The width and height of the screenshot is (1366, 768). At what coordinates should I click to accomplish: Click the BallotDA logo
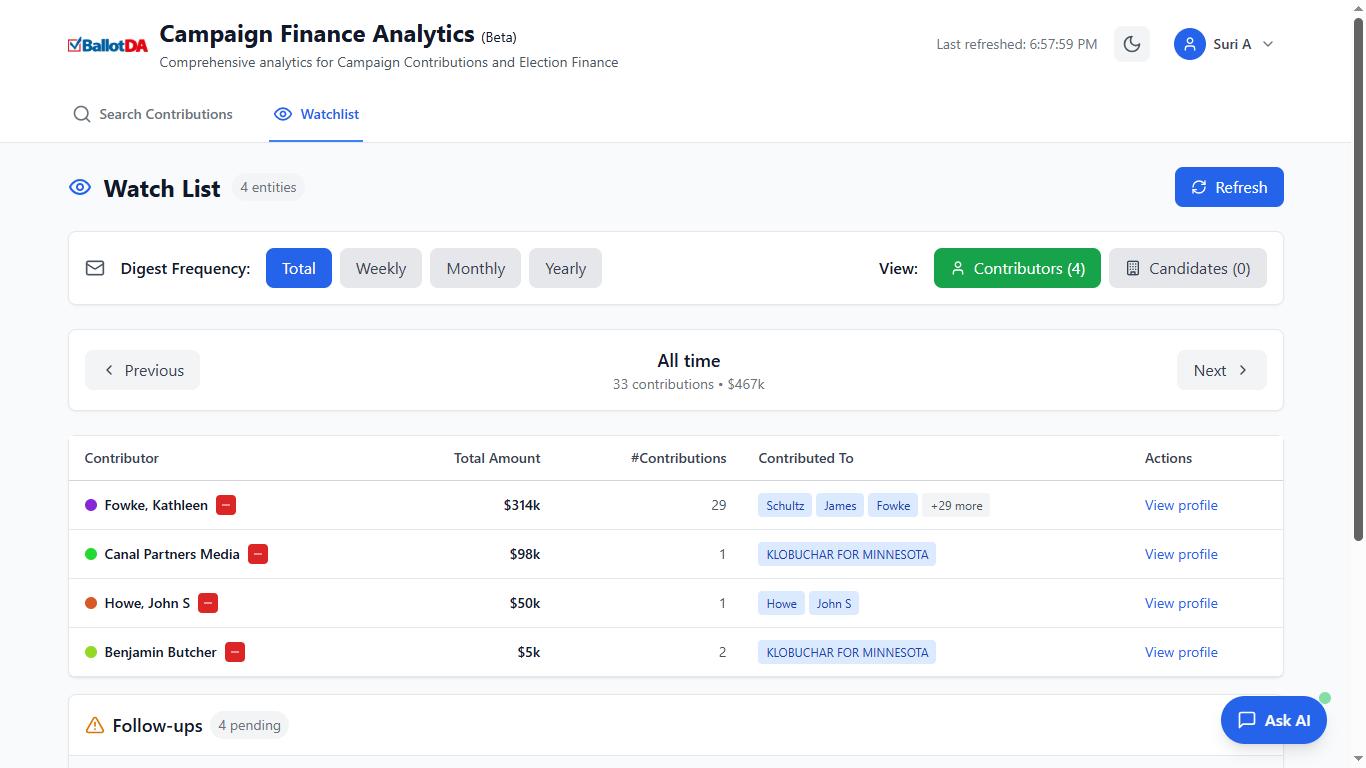coord(107,43)
